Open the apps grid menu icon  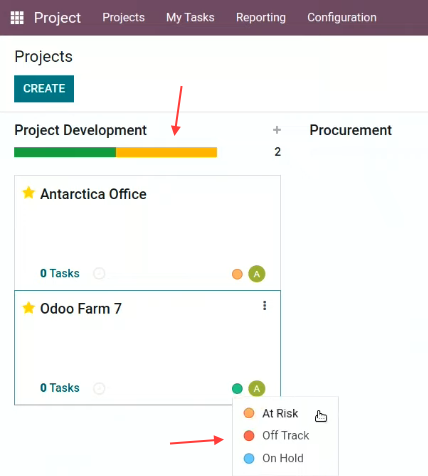[x=17, y=18]
